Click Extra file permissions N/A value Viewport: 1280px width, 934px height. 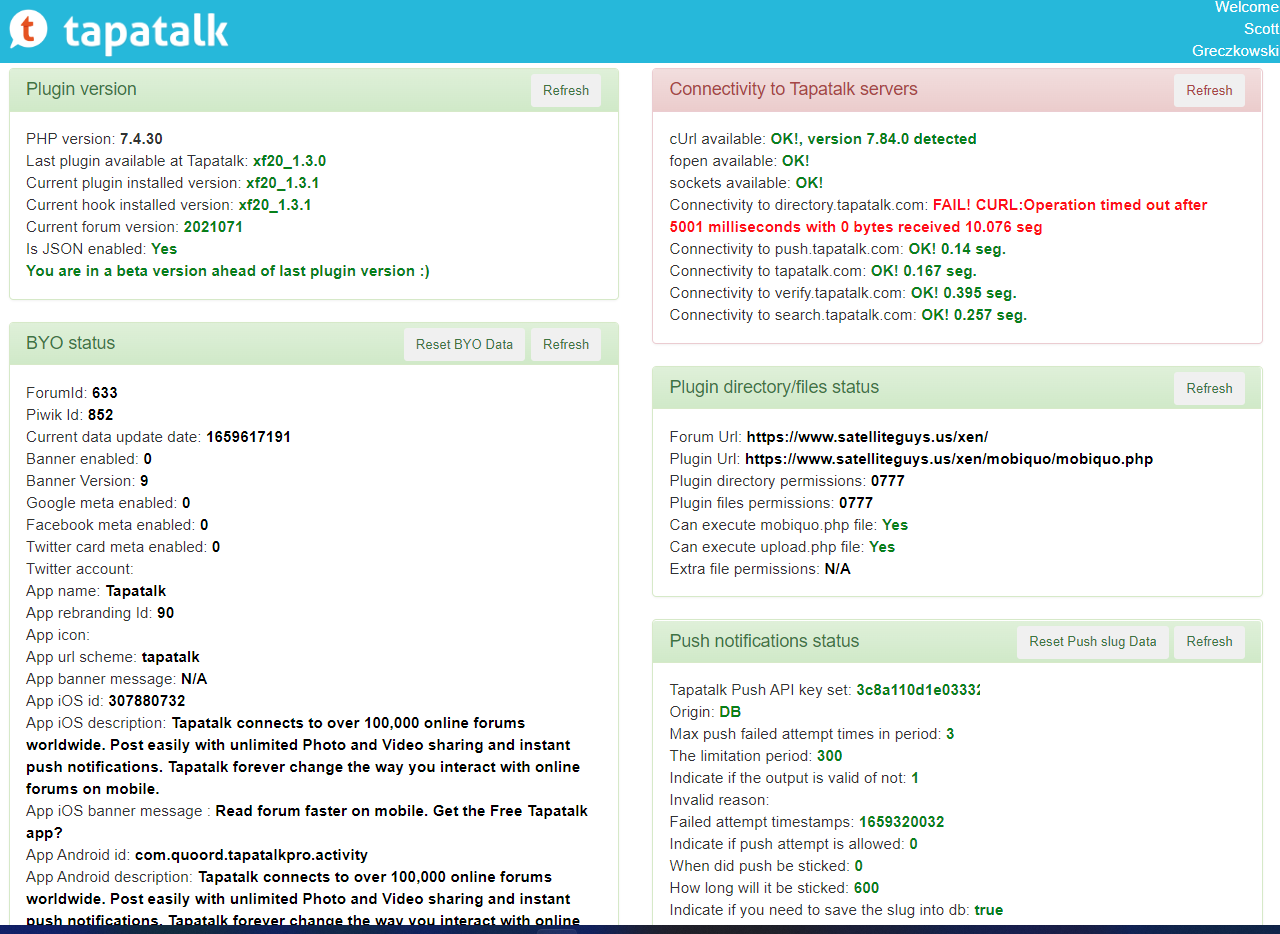tap(837, 569)
